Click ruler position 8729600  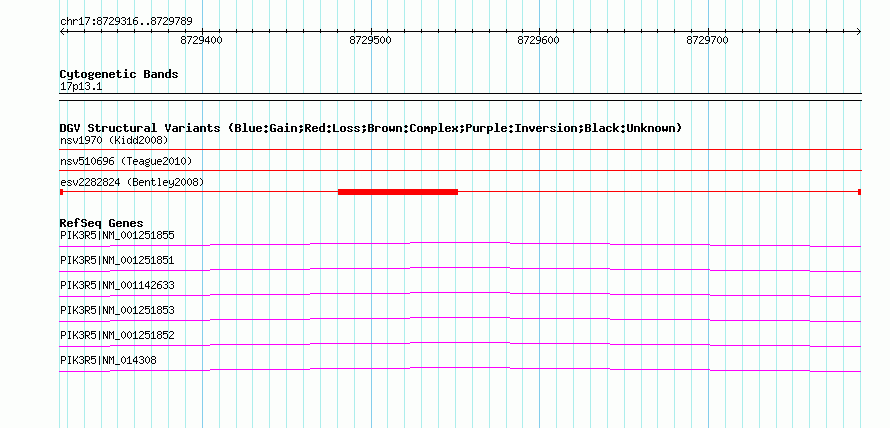coord(538,40)
